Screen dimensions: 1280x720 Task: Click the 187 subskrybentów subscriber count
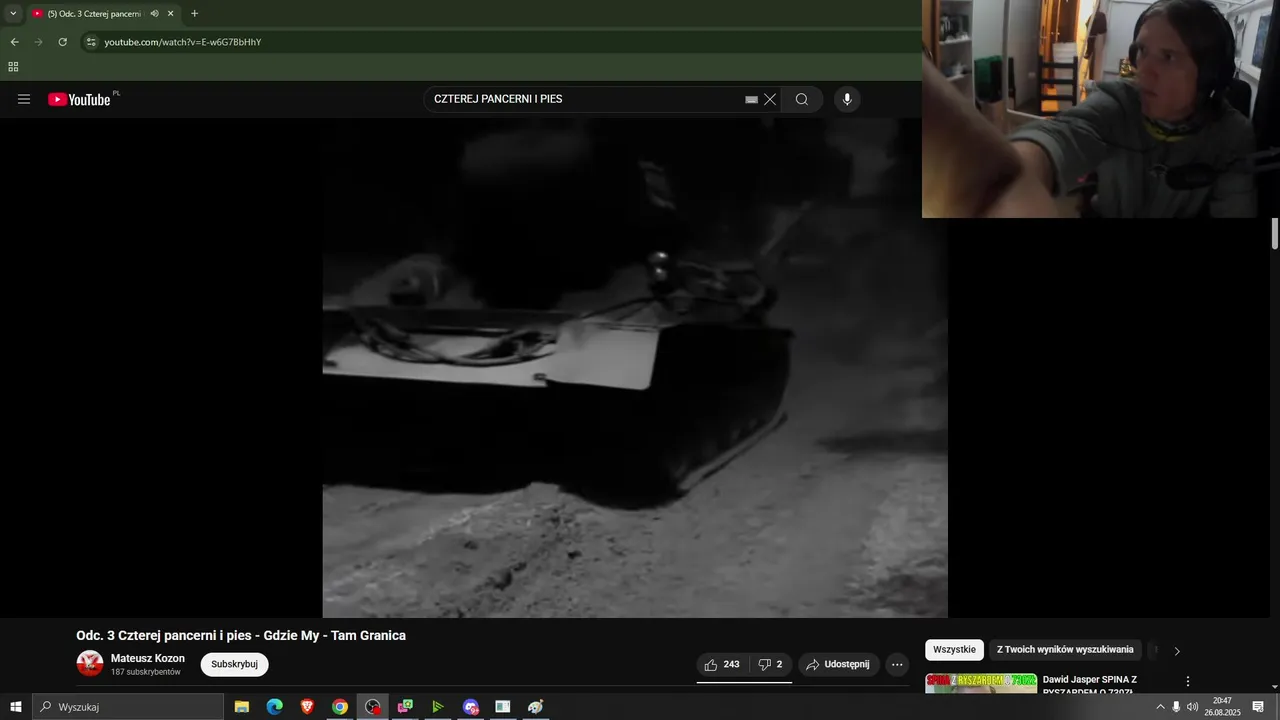[x=146, y=672]
